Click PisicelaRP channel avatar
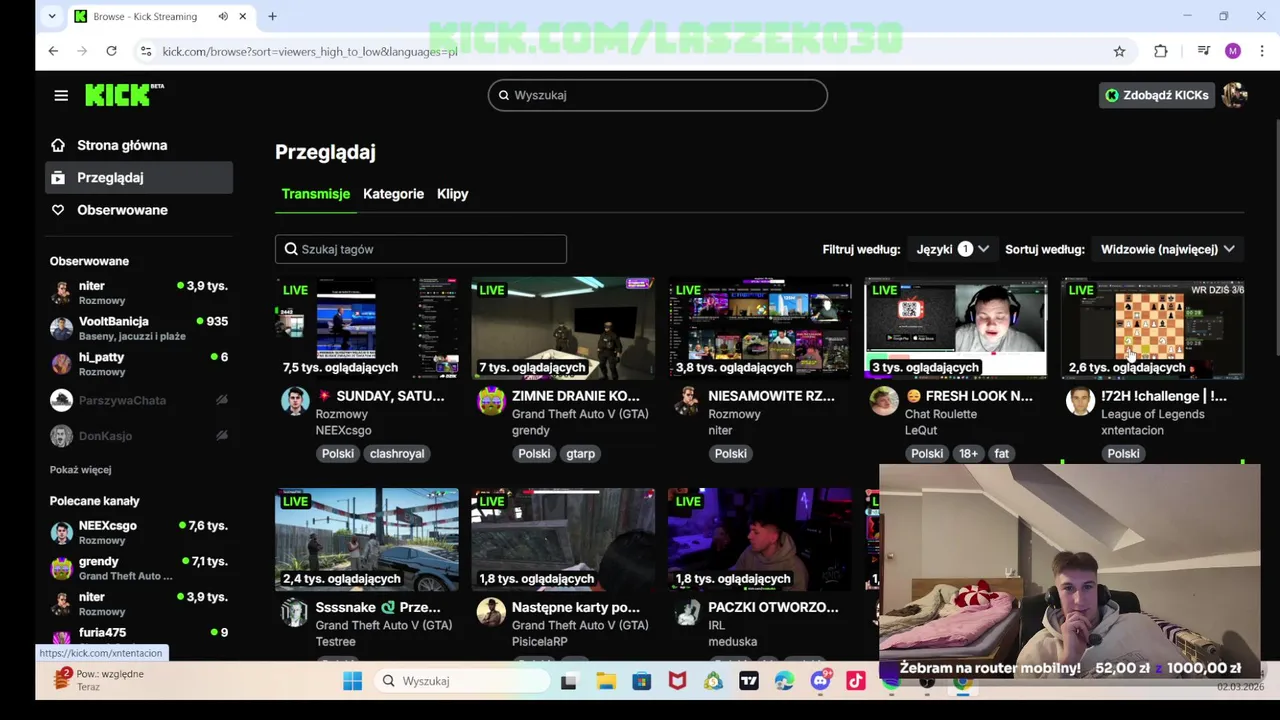 click(x=491, y=612)
